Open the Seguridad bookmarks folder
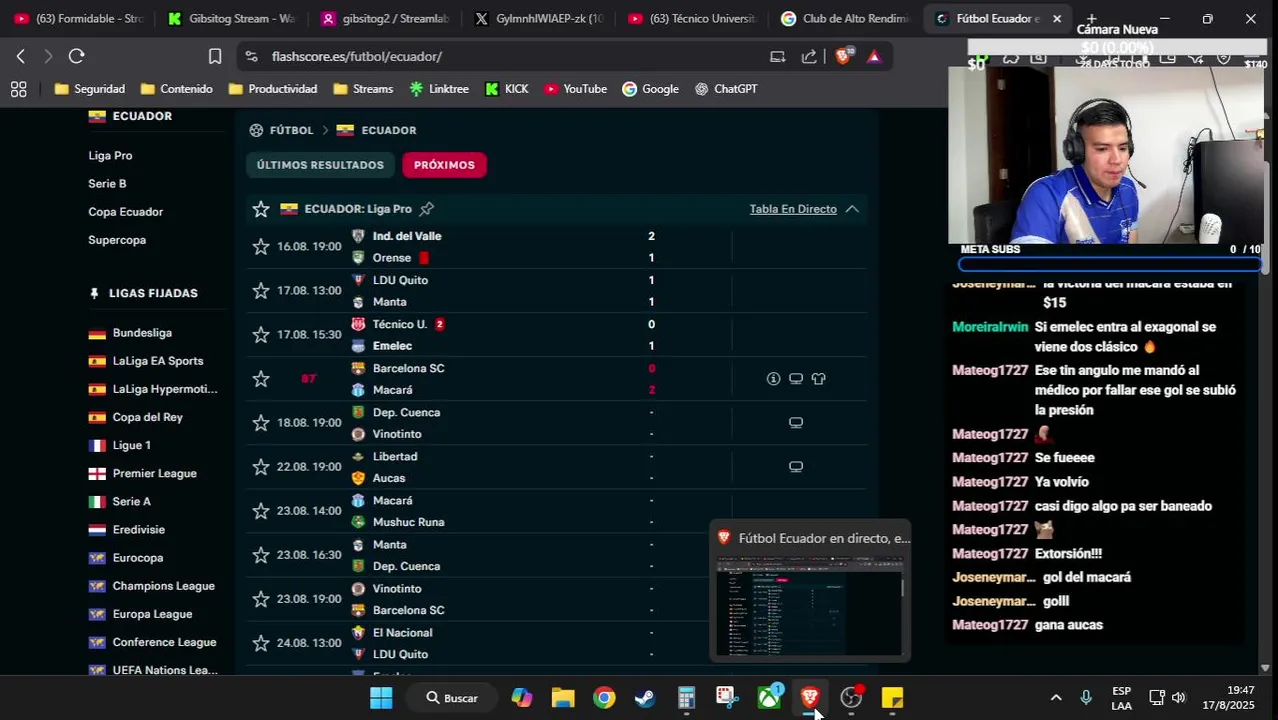The height and width of the screenshot is (720, 1278). [x=90, y=89]
